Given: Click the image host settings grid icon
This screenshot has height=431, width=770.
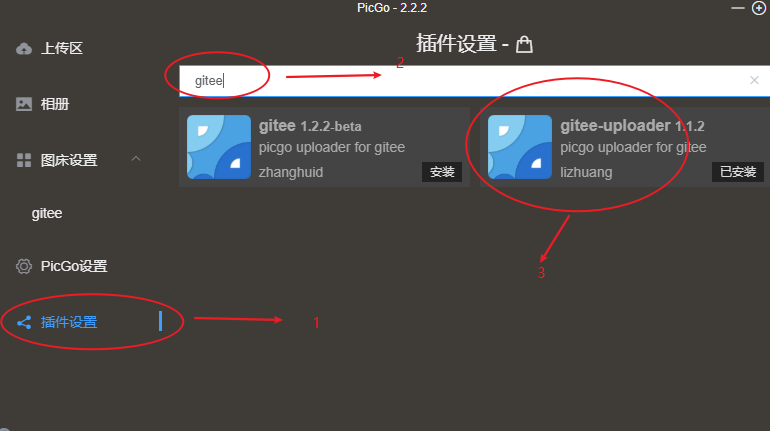Looking at the screenshot, I should 24,160.
